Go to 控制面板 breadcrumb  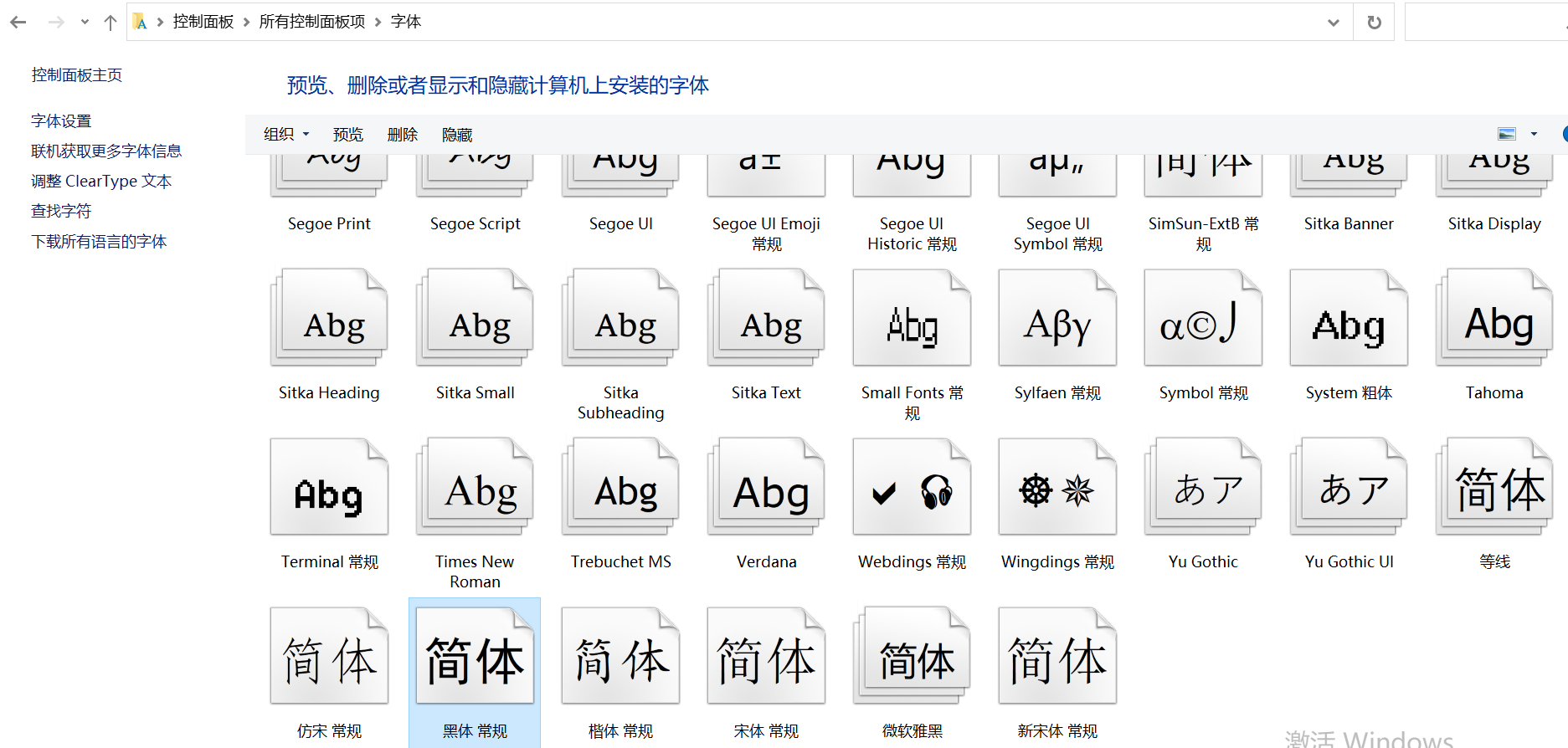203,22
